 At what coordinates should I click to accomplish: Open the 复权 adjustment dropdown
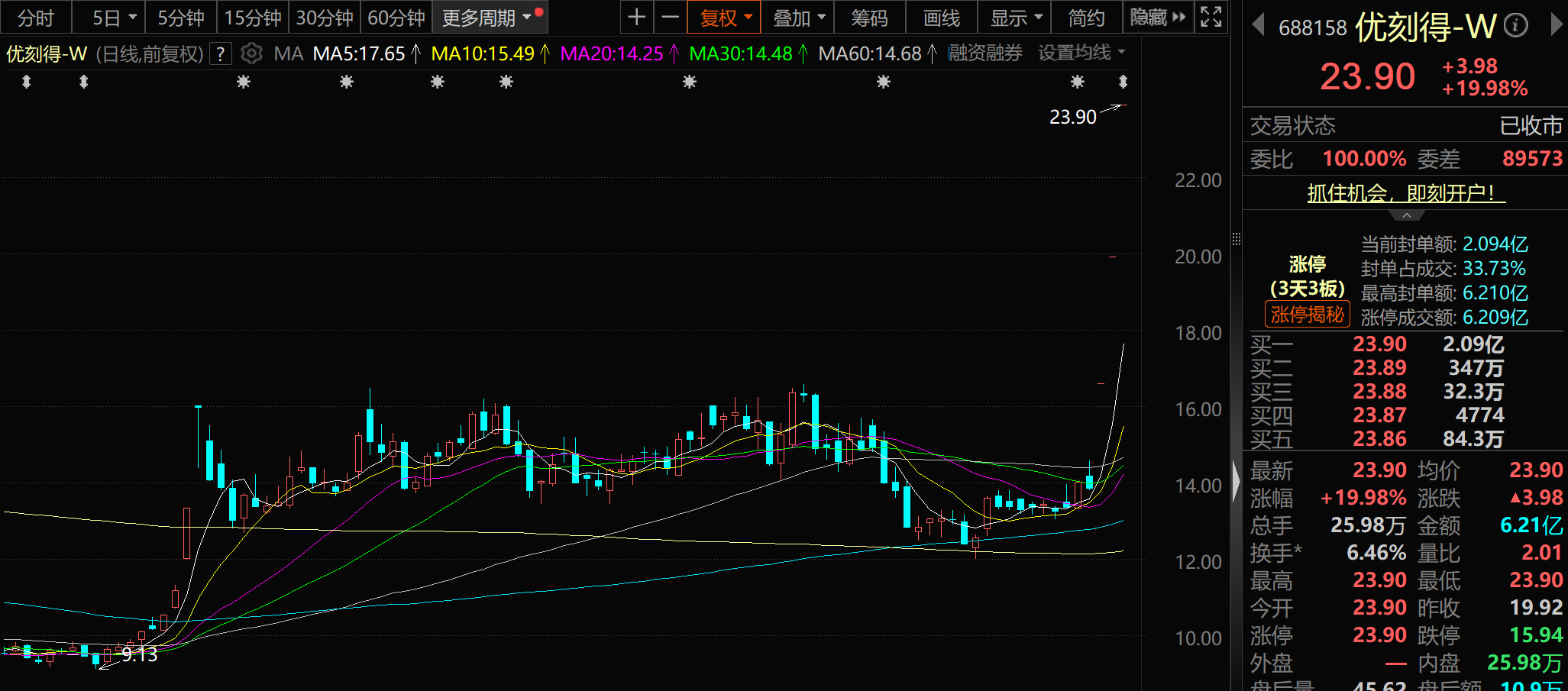(725, 17)
